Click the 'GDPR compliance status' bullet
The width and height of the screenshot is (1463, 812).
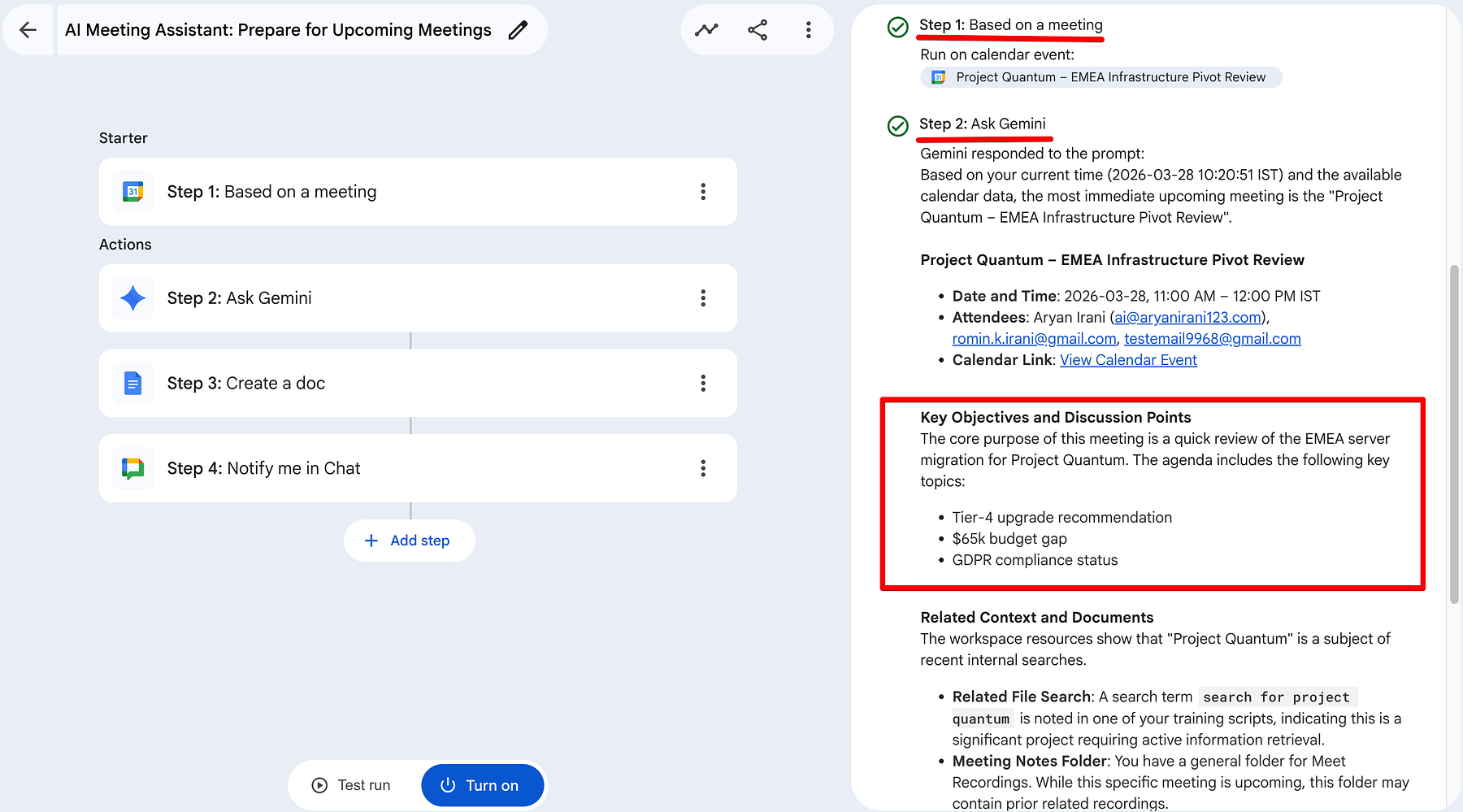pos(1035,560)
